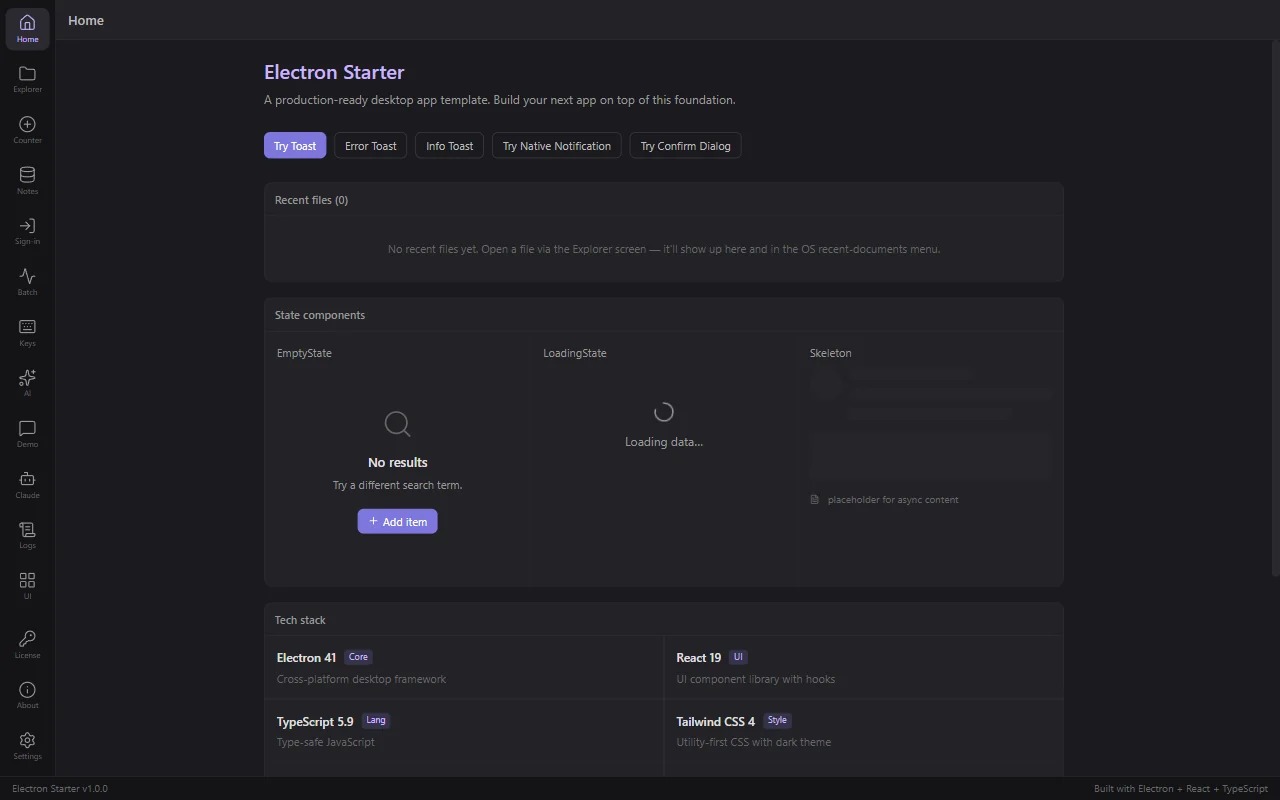1280x800 pixels.
Task: Click the UI badge beside React 19
Action: [738, 657]
